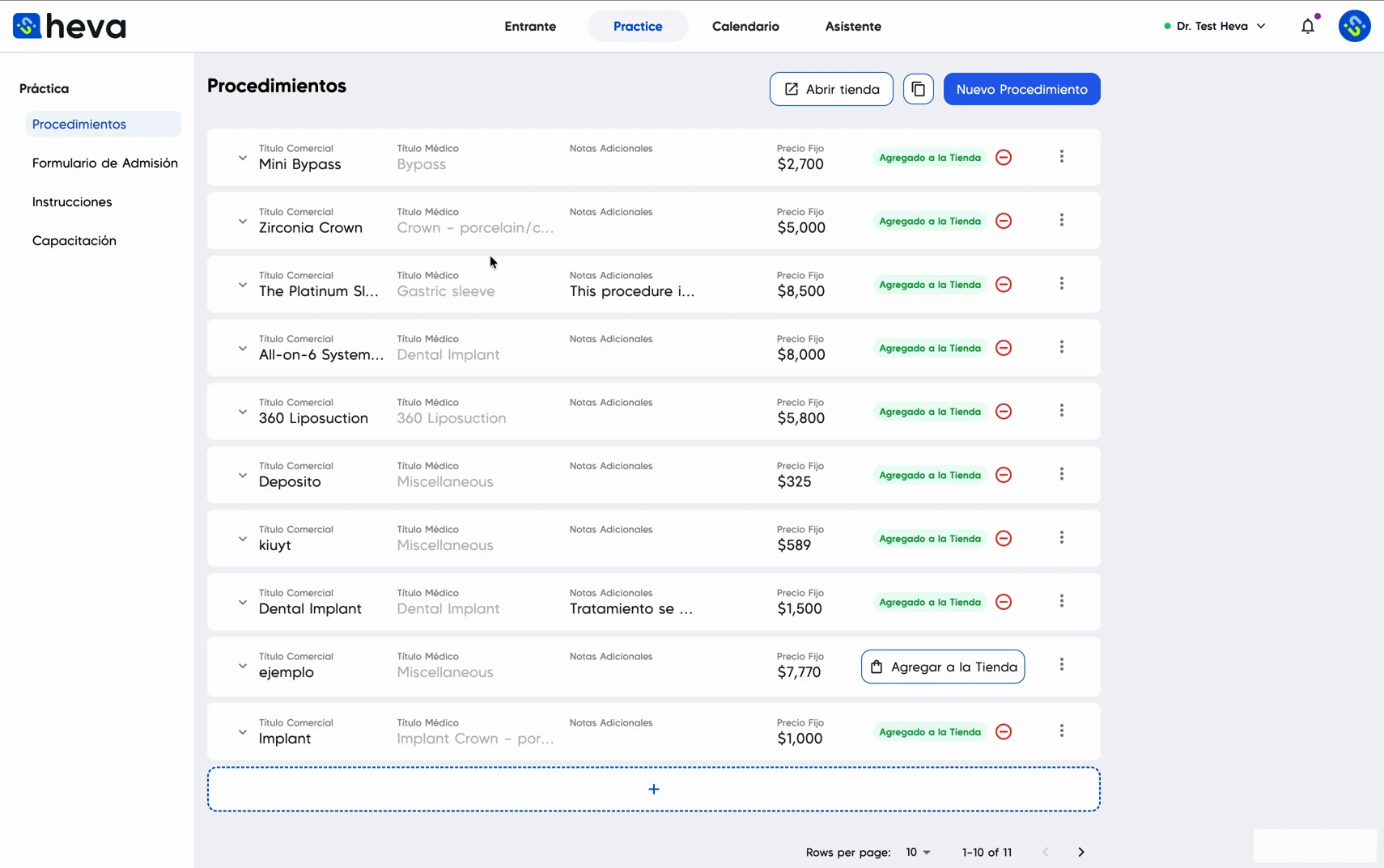This screenshot has height=868, width=1384.
Task: Expand the Implant row chevron
Action: tap(242, 732)
